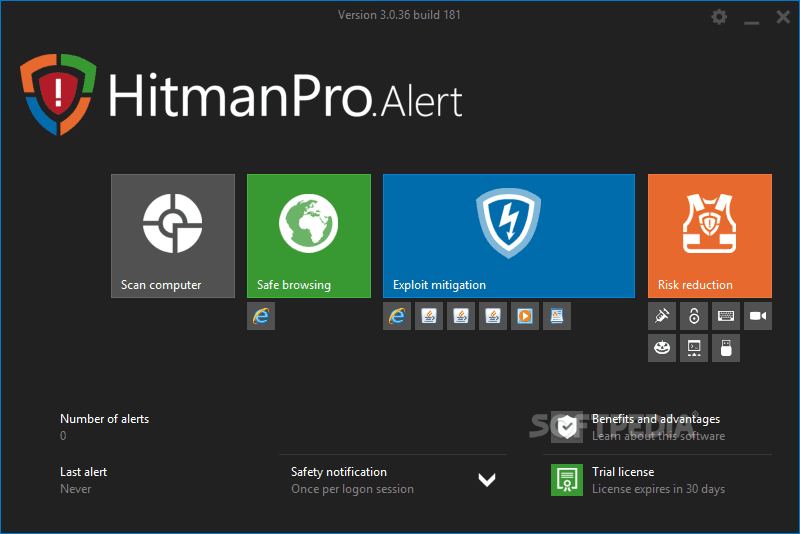The image size is (800, 534).
Task: Click the Internet Explorer icon under Exploit mitigation
Action: pos(397,316)
